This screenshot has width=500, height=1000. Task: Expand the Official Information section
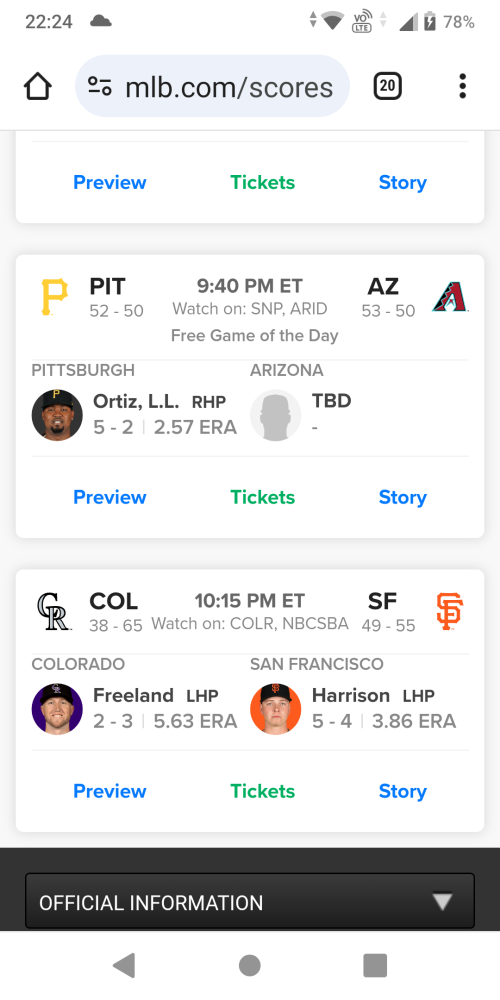coord(250,901)
